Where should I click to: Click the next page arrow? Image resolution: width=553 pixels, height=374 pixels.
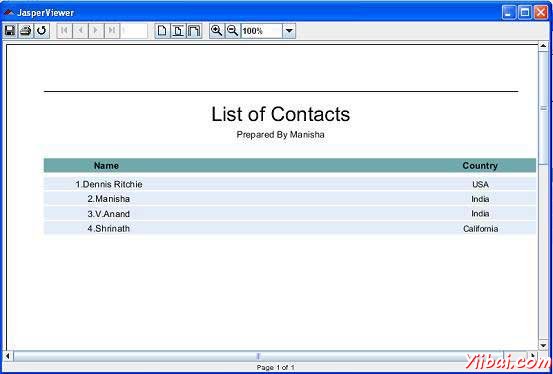point(96,31)
